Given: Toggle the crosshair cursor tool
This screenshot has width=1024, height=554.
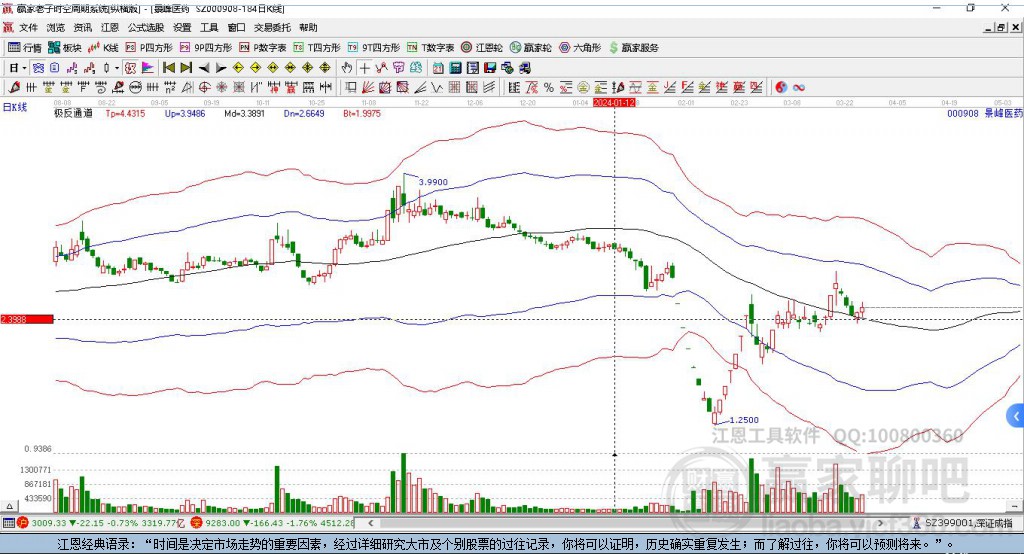Looking at the screenshot, I should tap(365, 68).
